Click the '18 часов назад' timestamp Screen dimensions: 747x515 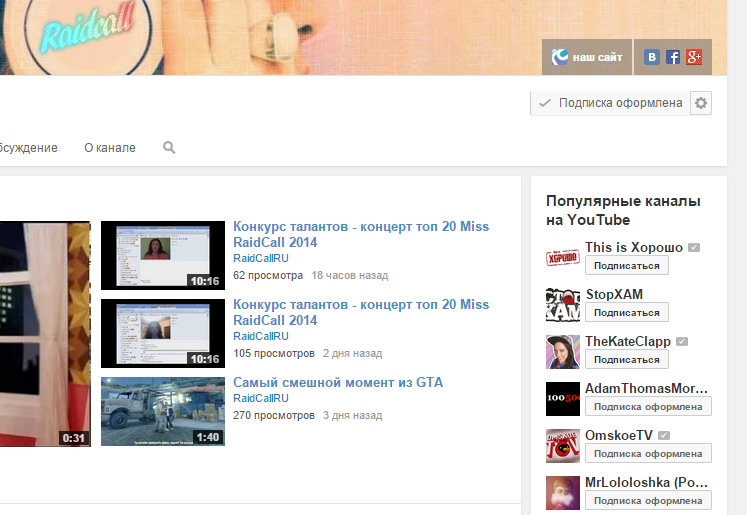[x=350, y=275]
